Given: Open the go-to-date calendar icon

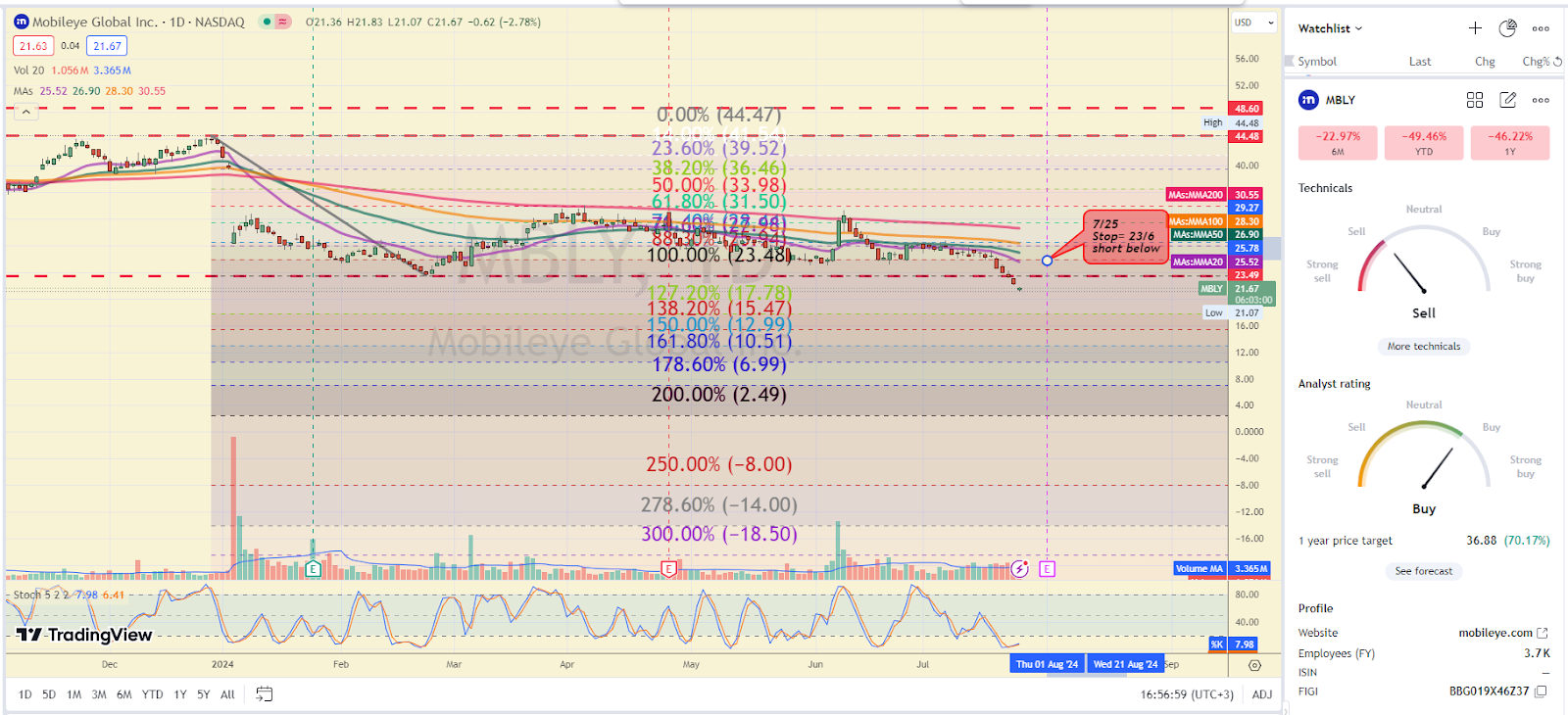Looking at the screenshot, I should tap(264, 694).
